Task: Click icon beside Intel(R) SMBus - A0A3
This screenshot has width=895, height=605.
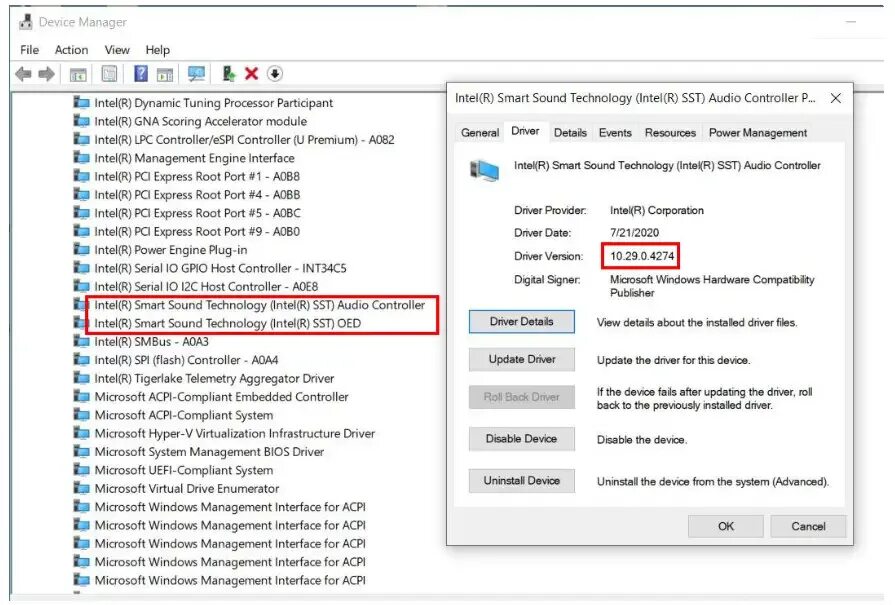Action: tap(82, 341)
